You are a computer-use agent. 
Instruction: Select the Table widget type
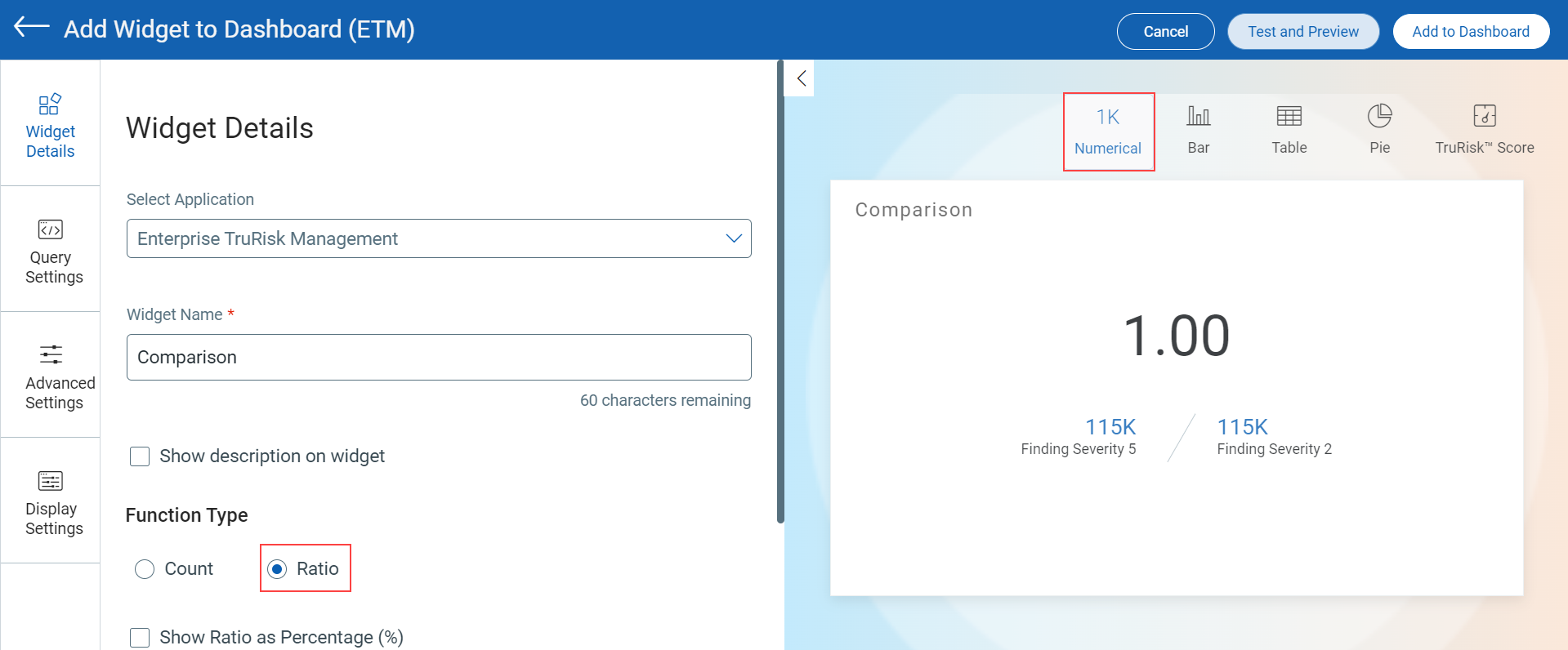(x=1289, y=131)
